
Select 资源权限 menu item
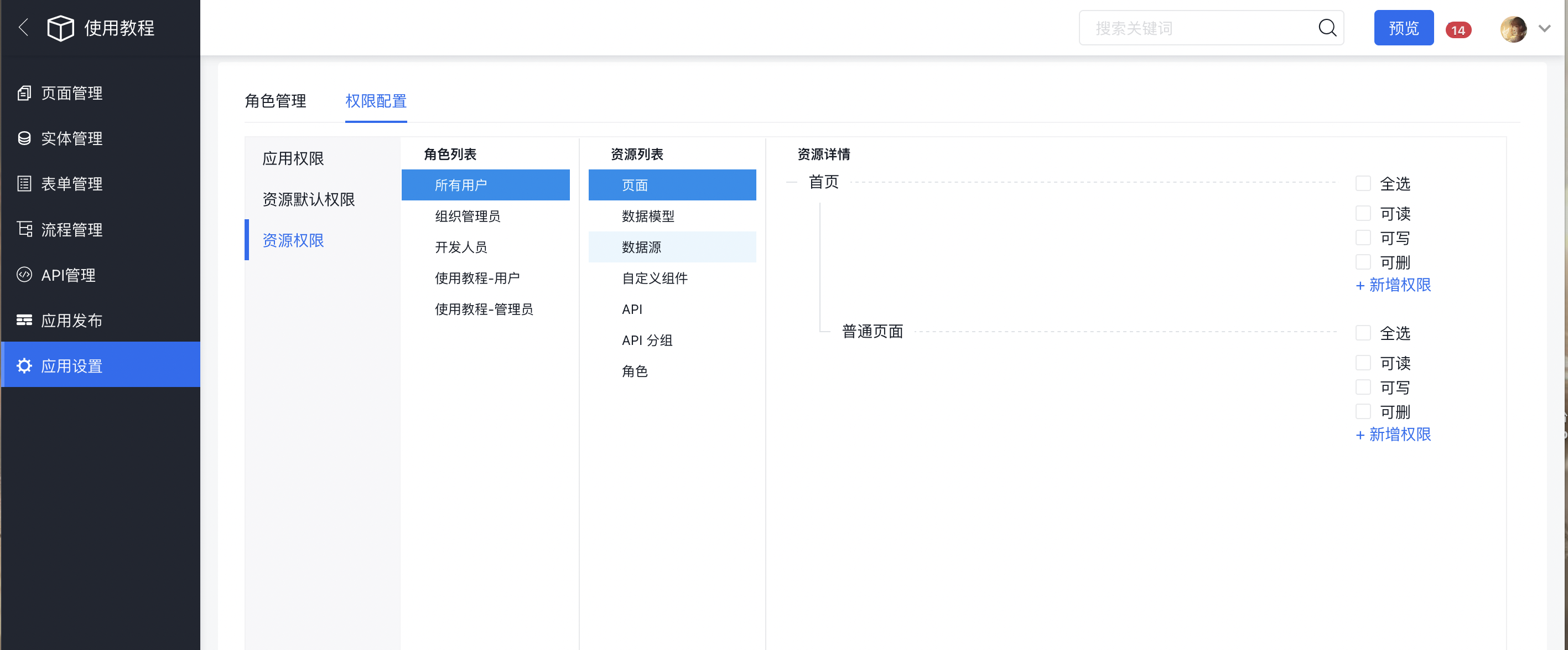click(293, 240)
